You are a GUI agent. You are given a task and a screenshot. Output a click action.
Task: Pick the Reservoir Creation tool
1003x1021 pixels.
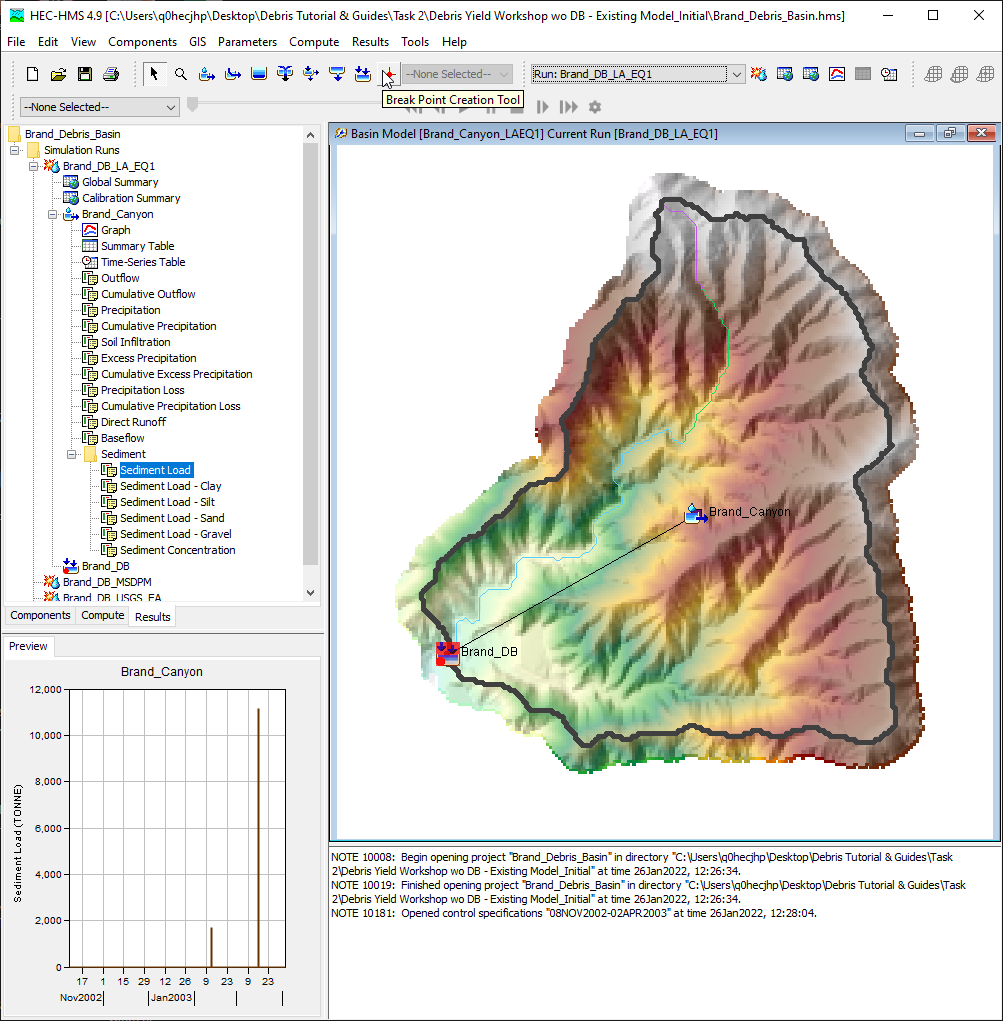point(259,74)
